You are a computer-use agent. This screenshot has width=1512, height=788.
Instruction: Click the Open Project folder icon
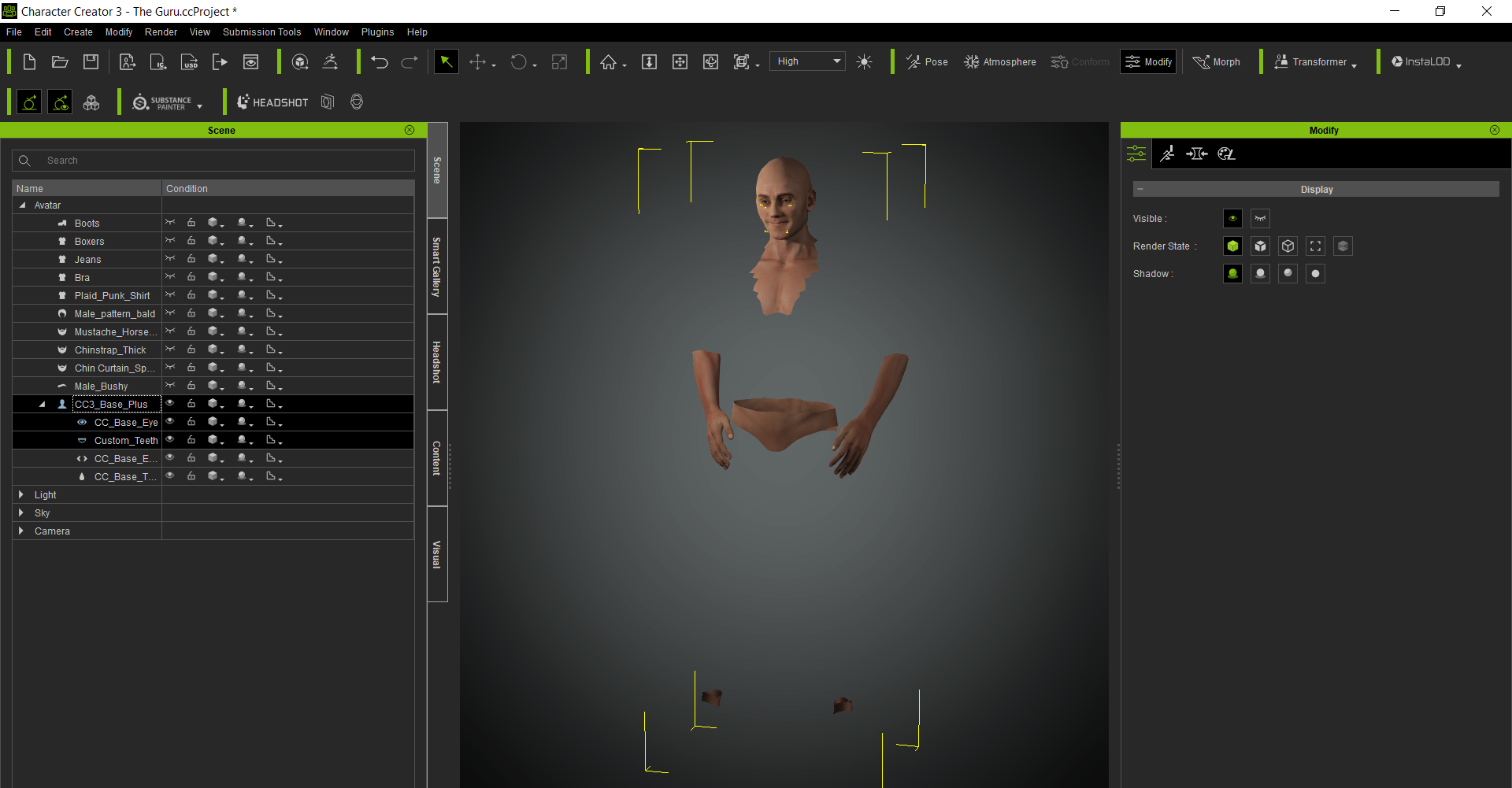pyautogui.click(x=60, y=62)
